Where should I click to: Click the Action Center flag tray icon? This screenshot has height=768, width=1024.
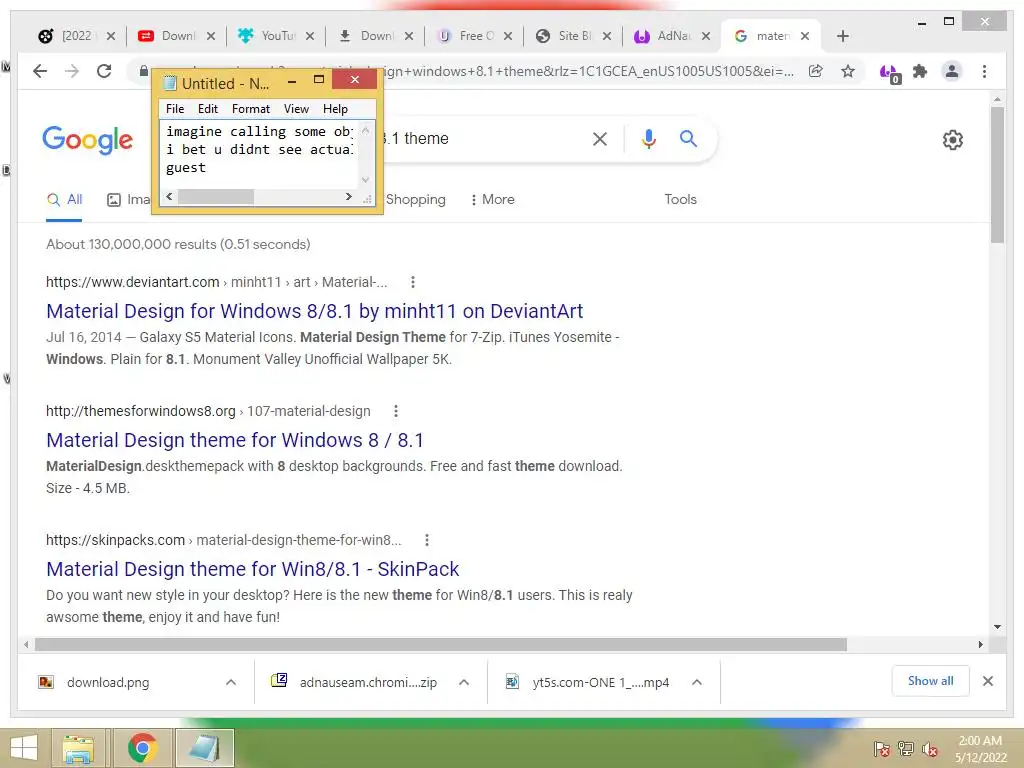(882, 749)
